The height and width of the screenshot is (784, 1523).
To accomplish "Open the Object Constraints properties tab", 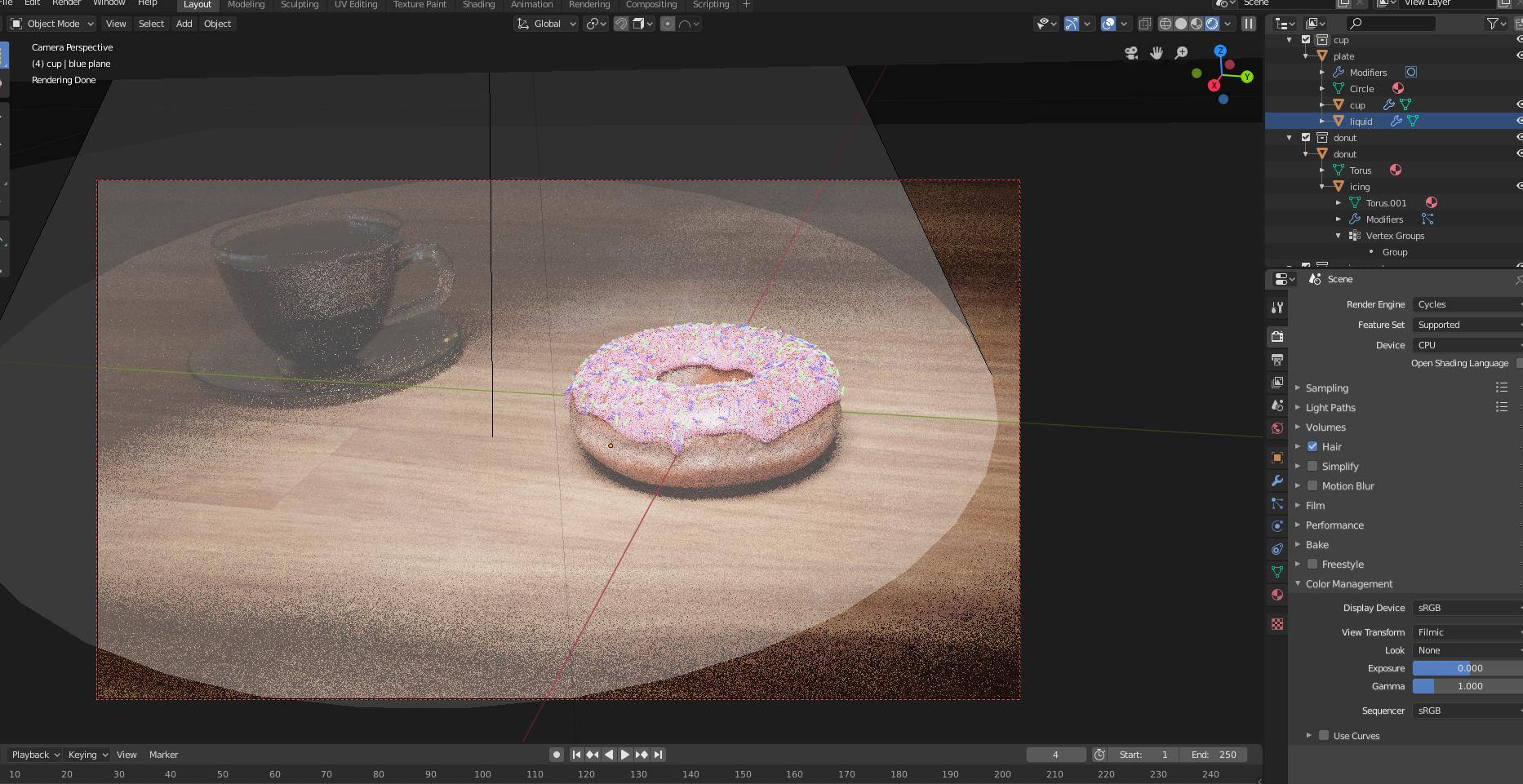I will click(x=1277, y=549).
